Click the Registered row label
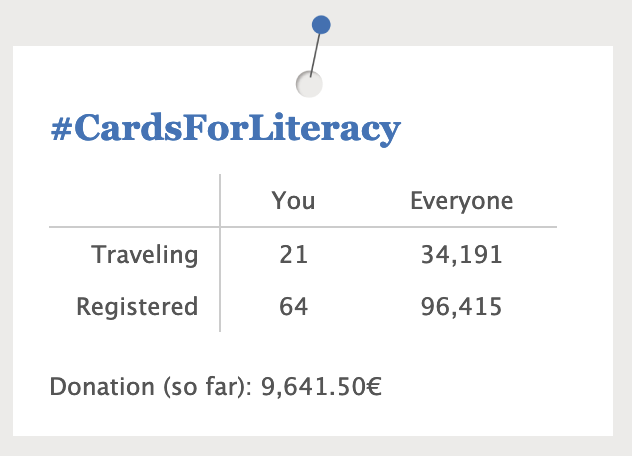Screen dimensions: 632x456 (x=137, y=306)
